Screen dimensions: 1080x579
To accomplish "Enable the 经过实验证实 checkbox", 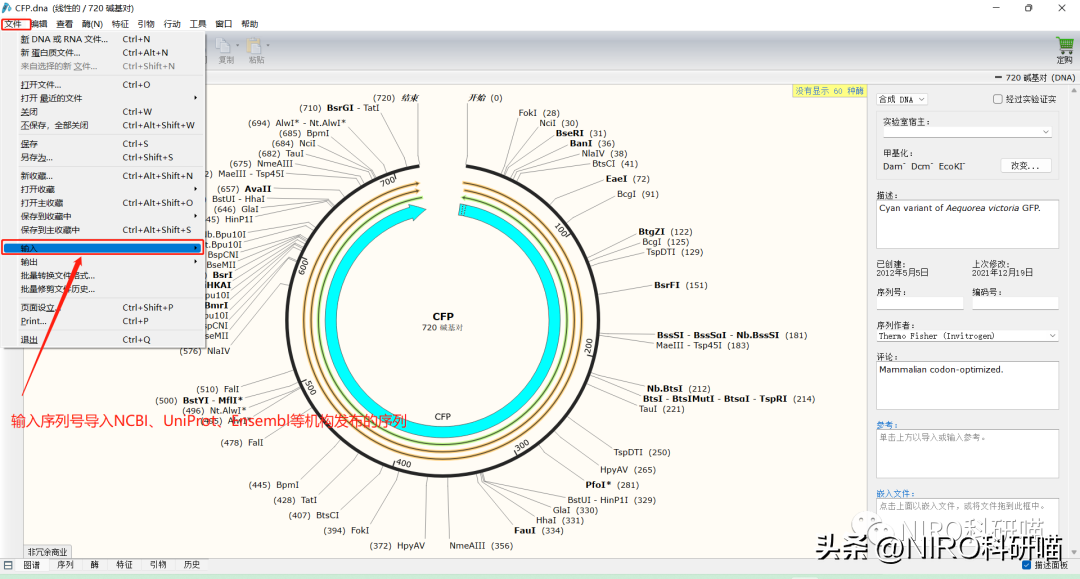I will pos(997,99).
